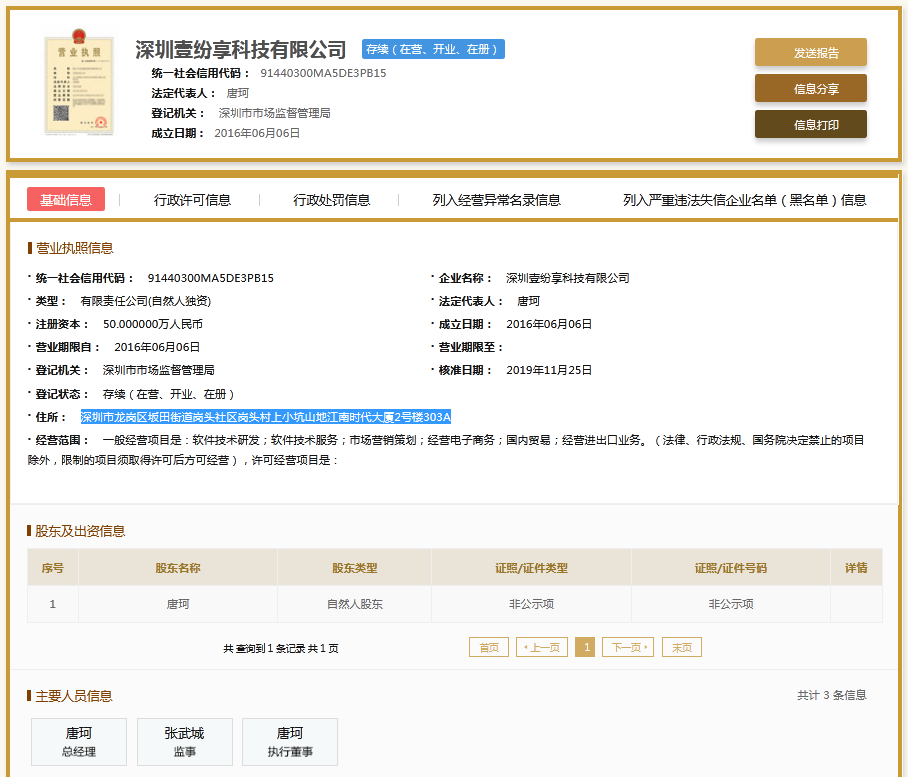Open the 张武城 监事 personnel card

[x=184, y=741]
